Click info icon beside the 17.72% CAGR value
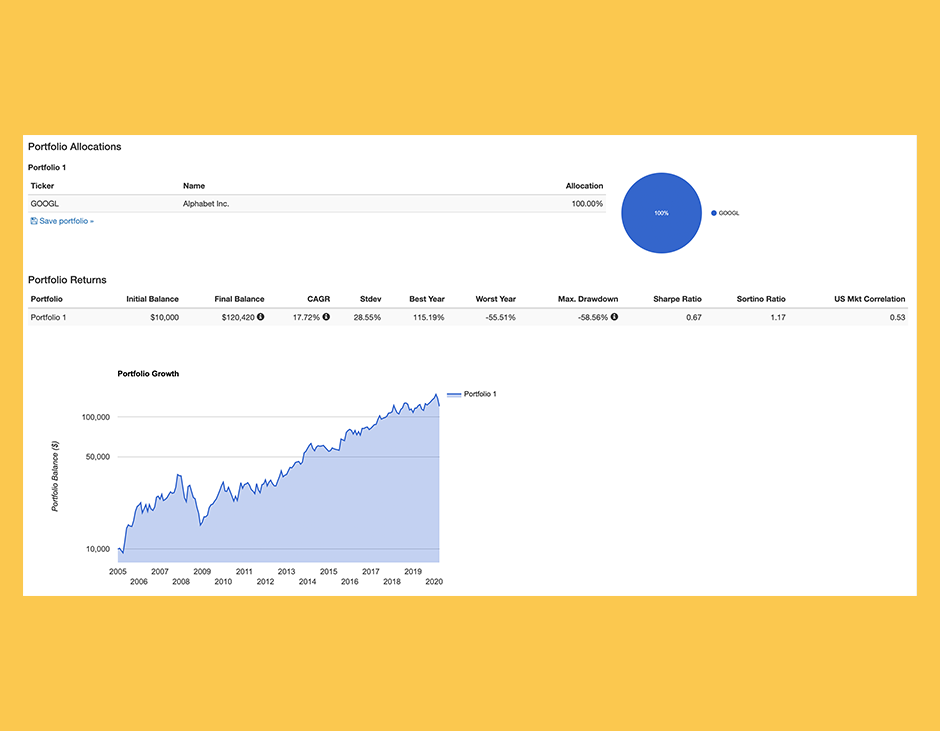 coord(326,317)
